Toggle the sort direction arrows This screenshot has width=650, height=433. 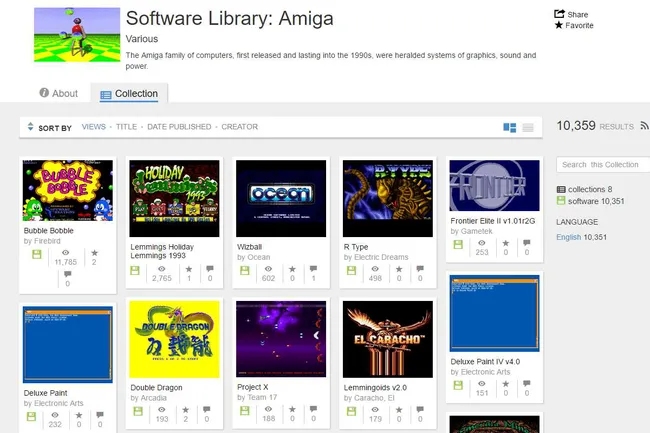coord(30,126)
